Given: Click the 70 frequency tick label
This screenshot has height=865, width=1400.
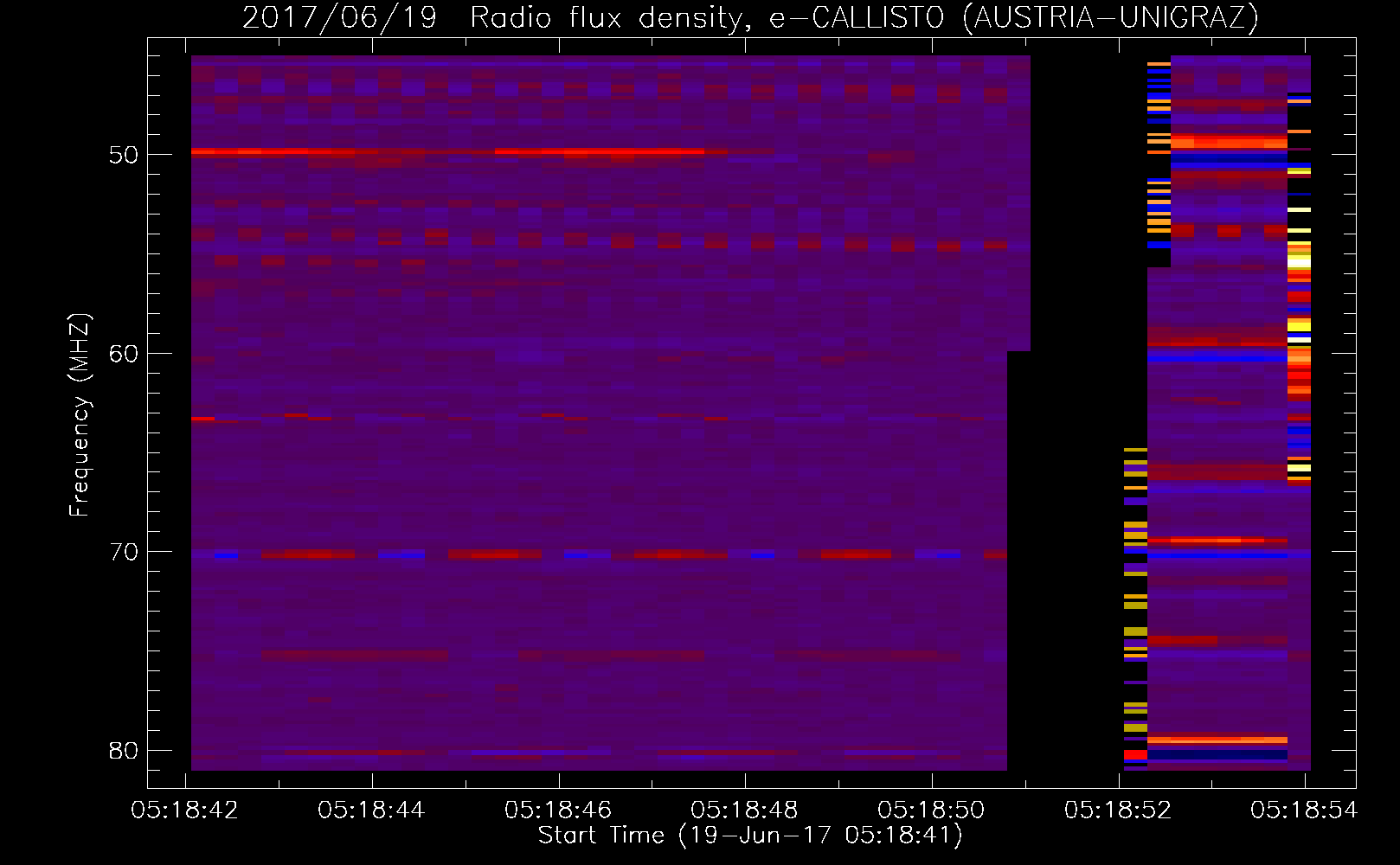Looking at the screenshot, I should pos(125,552).
